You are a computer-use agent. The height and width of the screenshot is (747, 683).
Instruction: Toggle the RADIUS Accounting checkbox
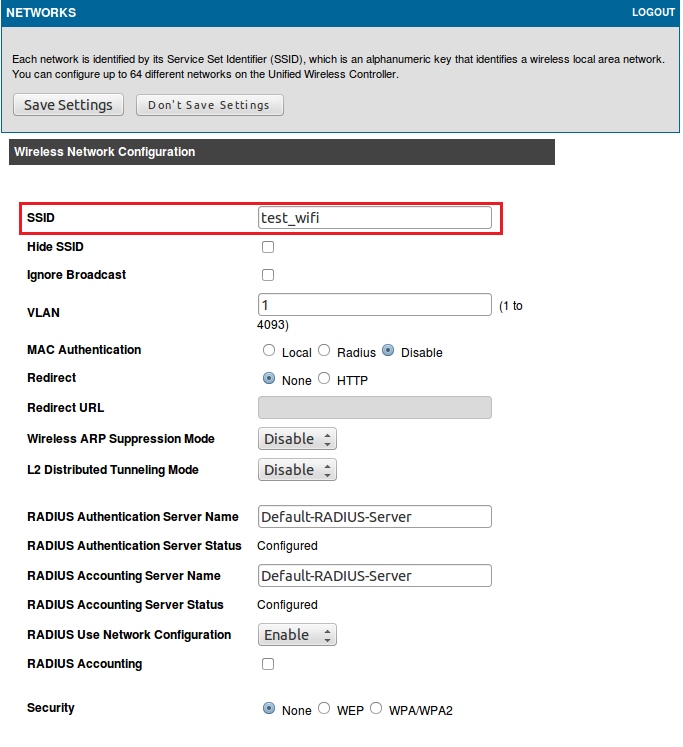click(268, 664)
